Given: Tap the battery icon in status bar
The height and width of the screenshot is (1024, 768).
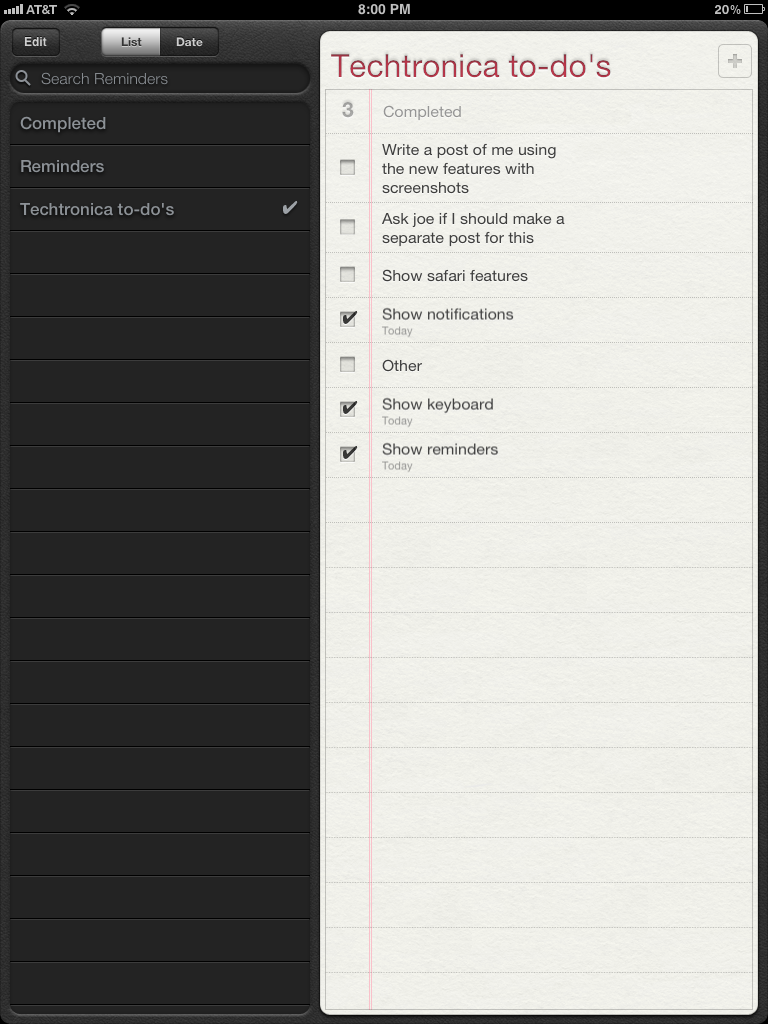Looking at the screenshot, I should [x=753, y=10].
